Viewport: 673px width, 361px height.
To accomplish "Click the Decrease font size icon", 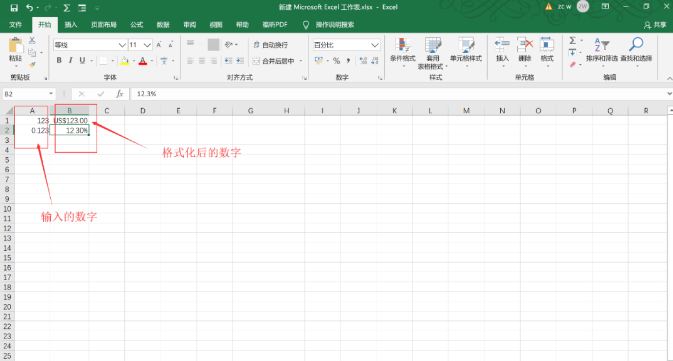I will 170,45.
